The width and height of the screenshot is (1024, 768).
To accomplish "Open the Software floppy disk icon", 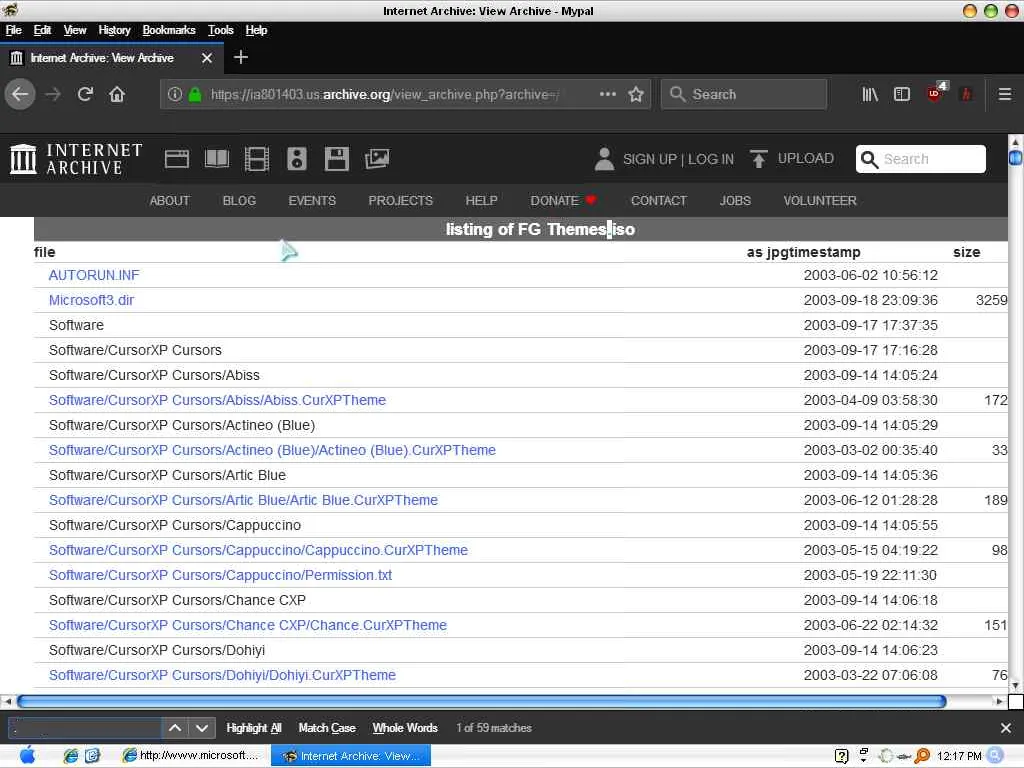I will pyautogui.click(x=337, y=159).
